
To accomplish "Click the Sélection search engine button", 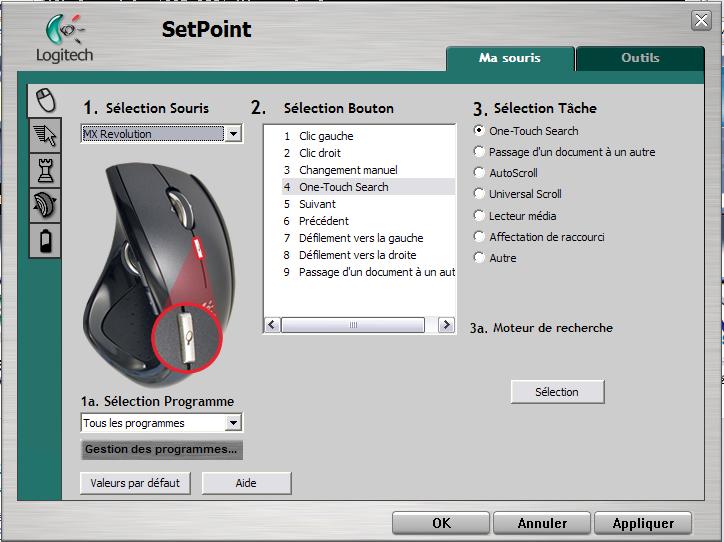I will [x=557, y=392].
